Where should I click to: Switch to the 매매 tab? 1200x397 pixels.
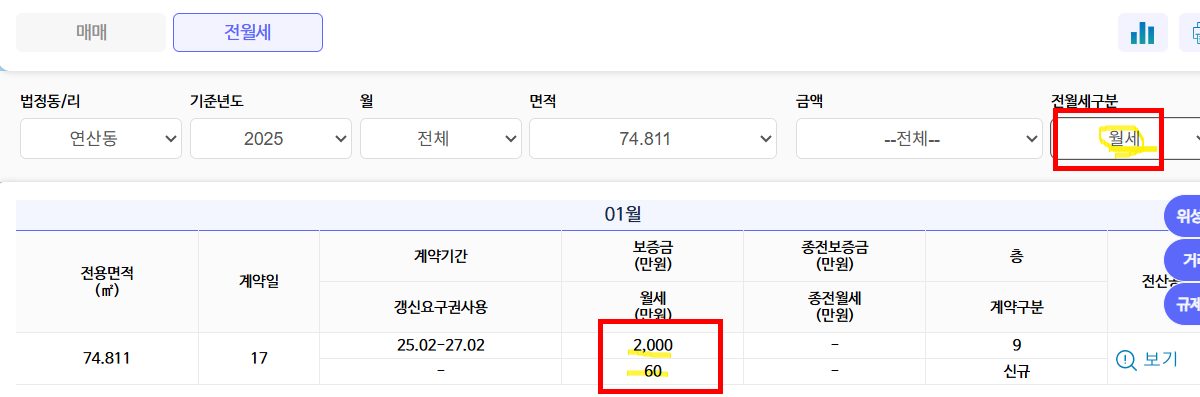tap(91, 32)
